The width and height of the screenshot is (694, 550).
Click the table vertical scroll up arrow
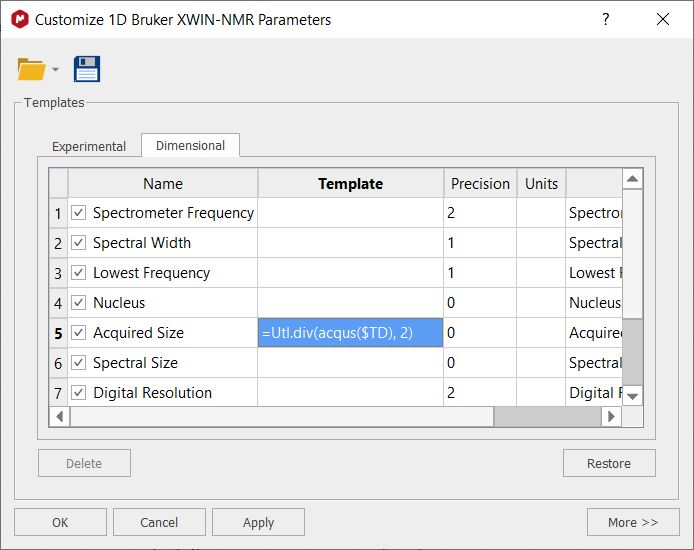pyautogui.click(x=632, y=179)
